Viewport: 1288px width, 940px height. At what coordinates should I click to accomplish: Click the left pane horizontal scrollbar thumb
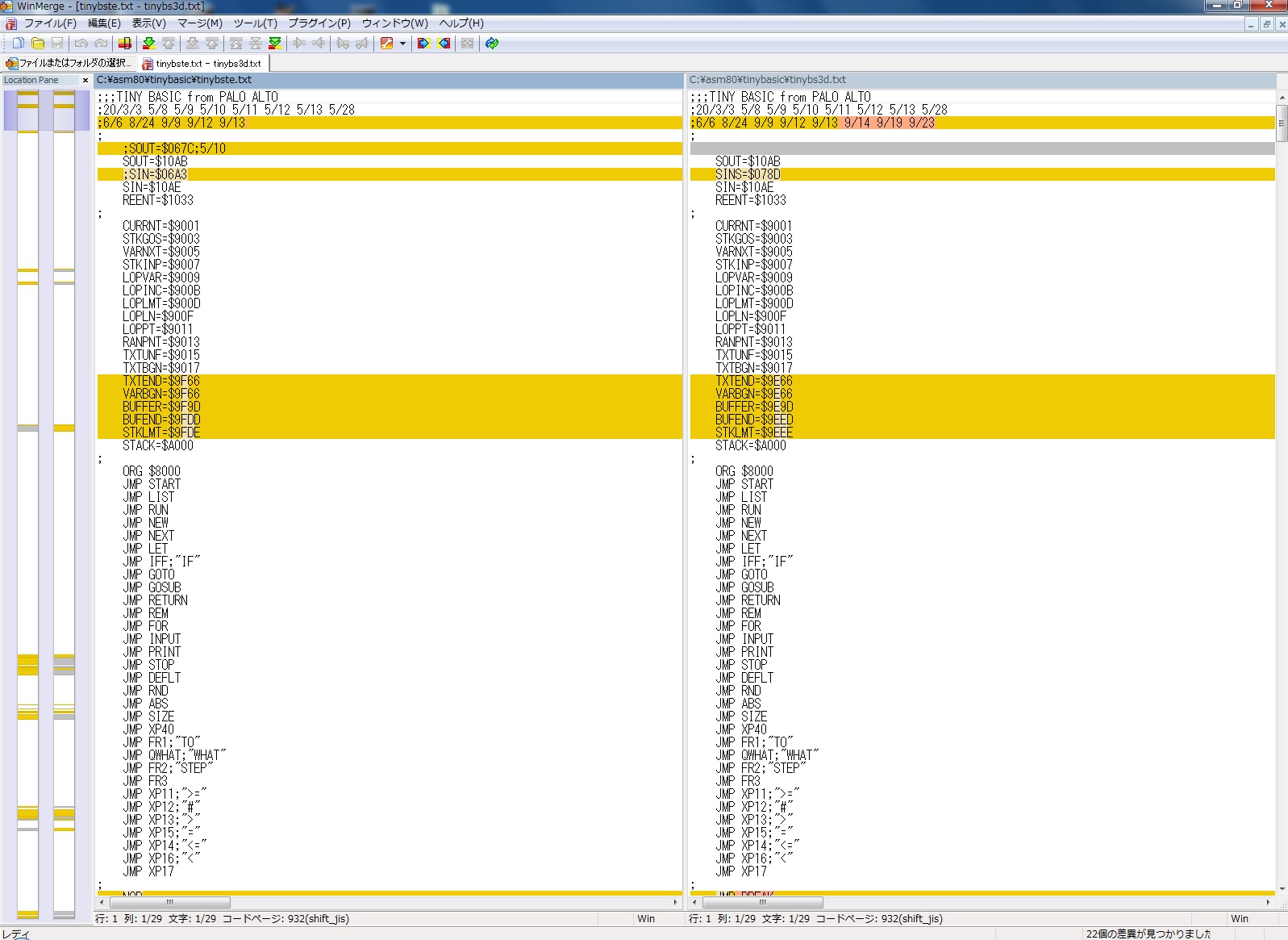[x=169, y=902]
